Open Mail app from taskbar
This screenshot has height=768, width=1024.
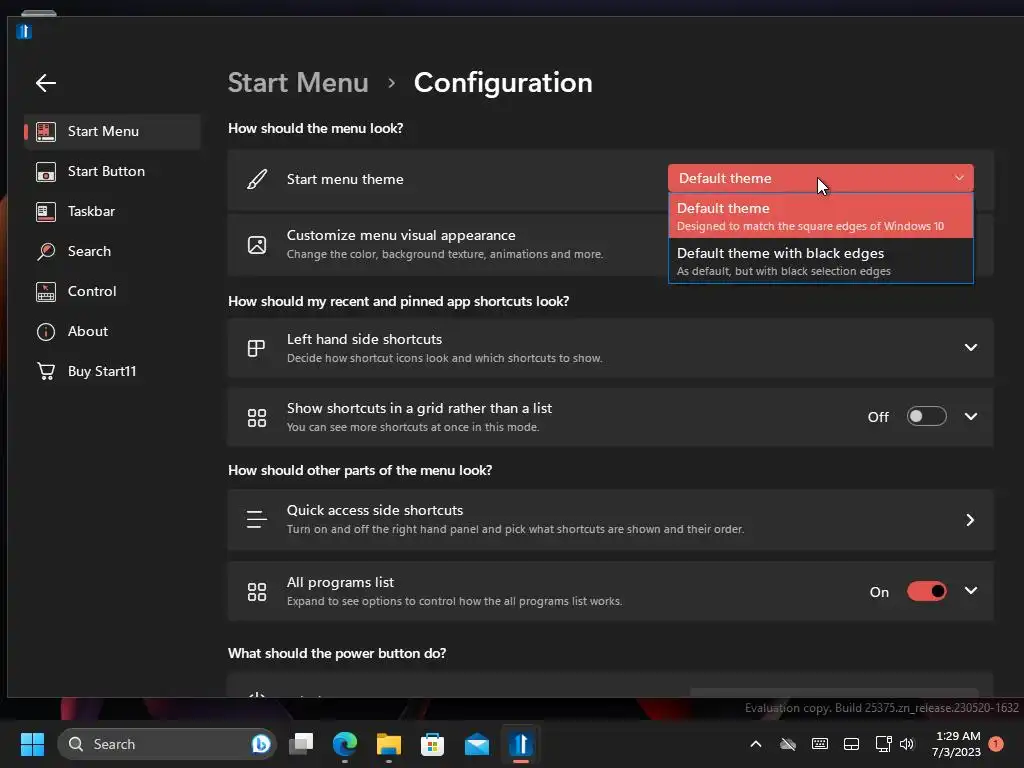[x=477, y=744]
